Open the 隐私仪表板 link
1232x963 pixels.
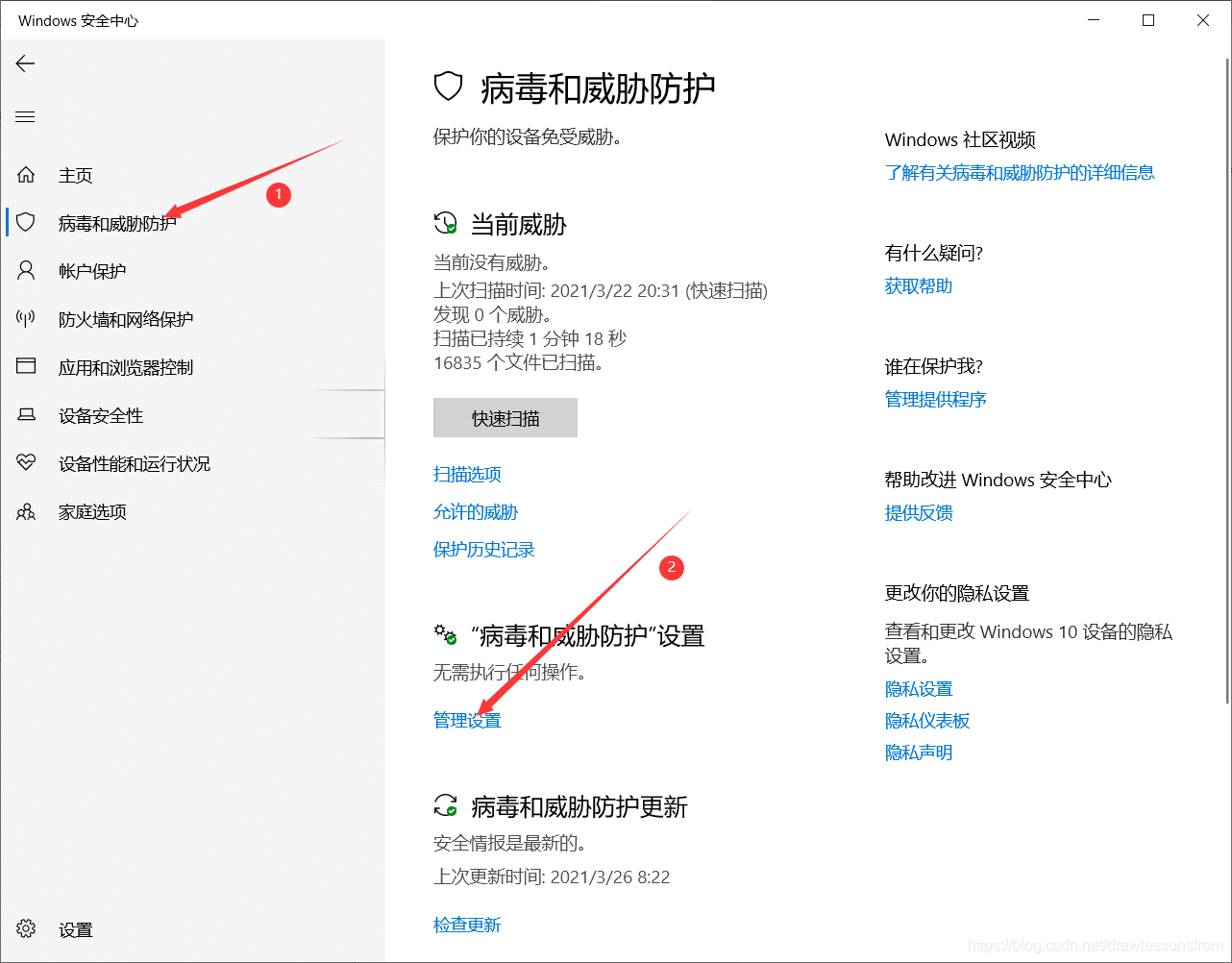point(927,720)
